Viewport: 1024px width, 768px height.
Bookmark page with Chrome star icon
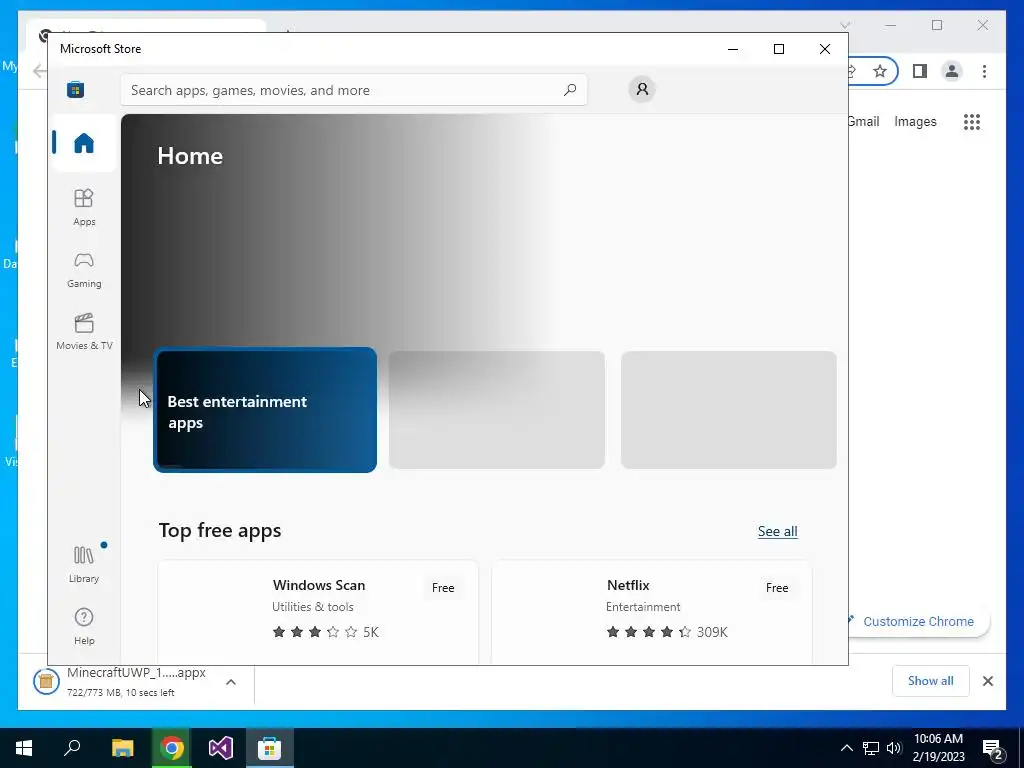click(880, 71)
